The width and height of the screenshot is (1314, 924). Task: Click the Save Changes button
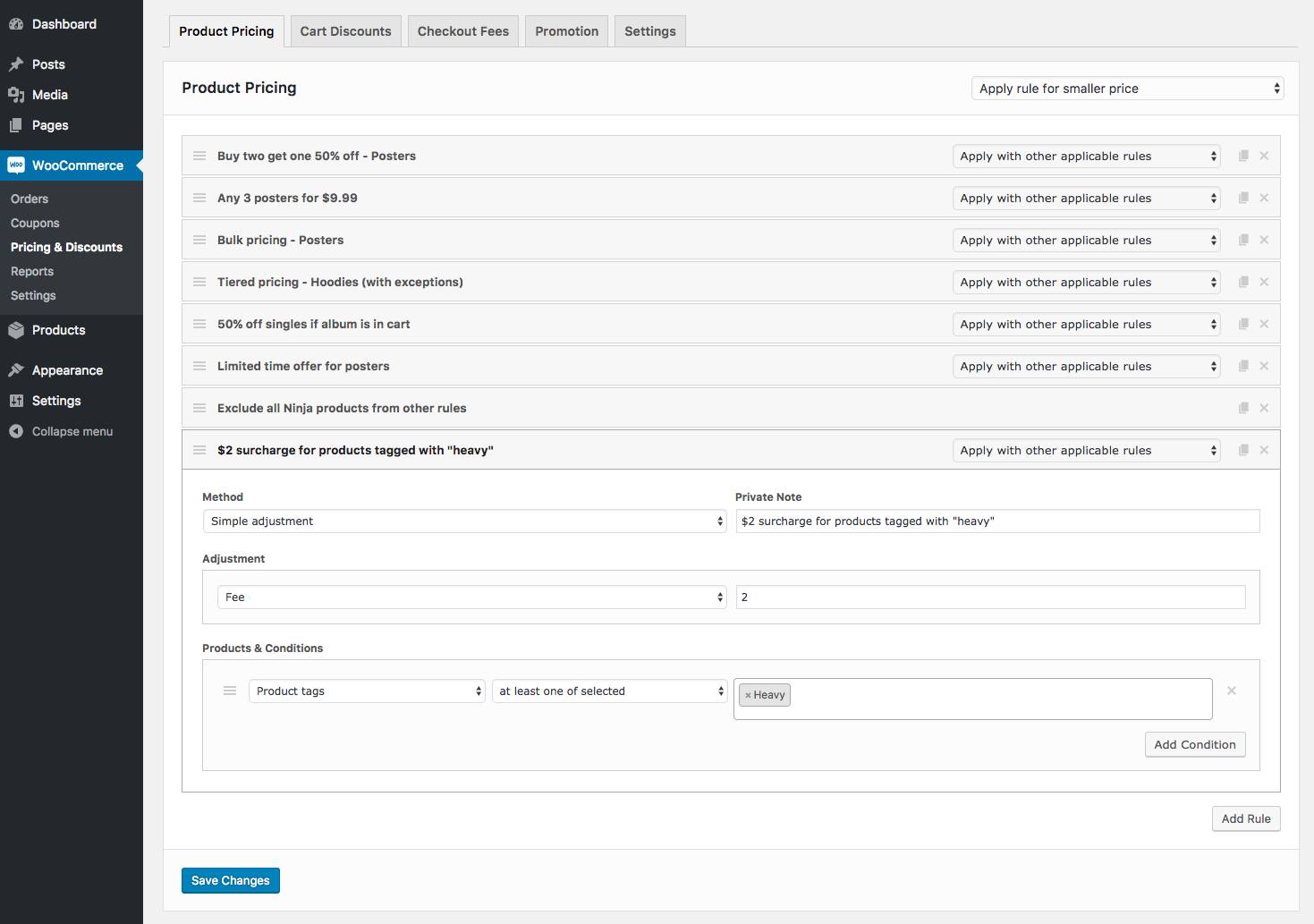coord(230,880)
